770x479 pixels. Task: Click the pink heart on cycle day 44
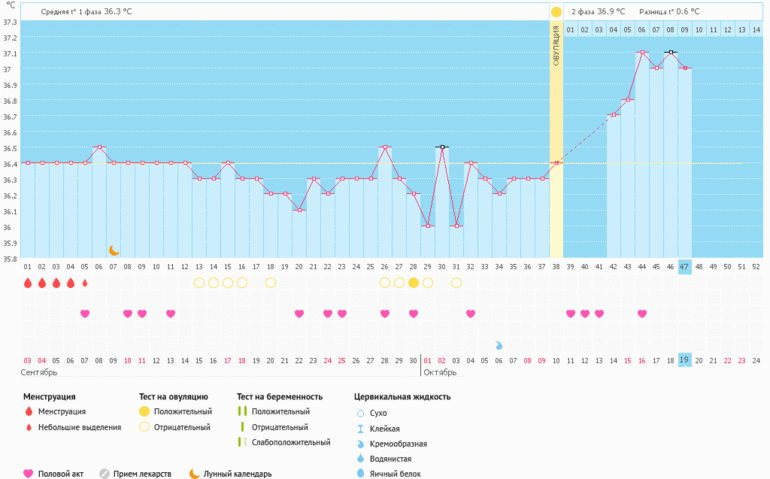(642, 314)
